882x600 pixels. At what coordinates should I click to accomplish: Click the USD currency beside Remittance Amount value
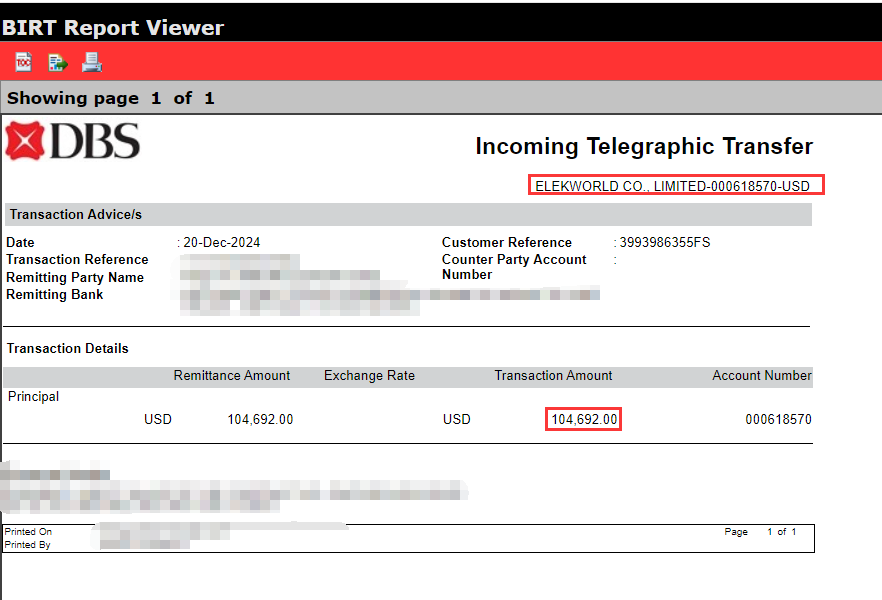(158, 419)
